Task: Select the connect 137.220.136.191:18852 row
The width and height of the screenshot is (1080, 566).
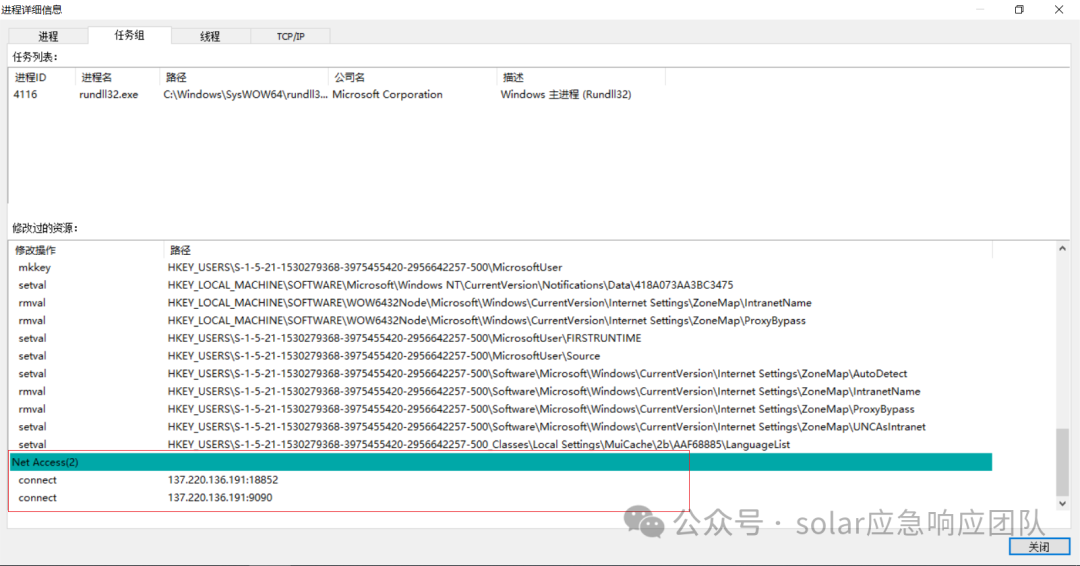Action: coord(501,480)
